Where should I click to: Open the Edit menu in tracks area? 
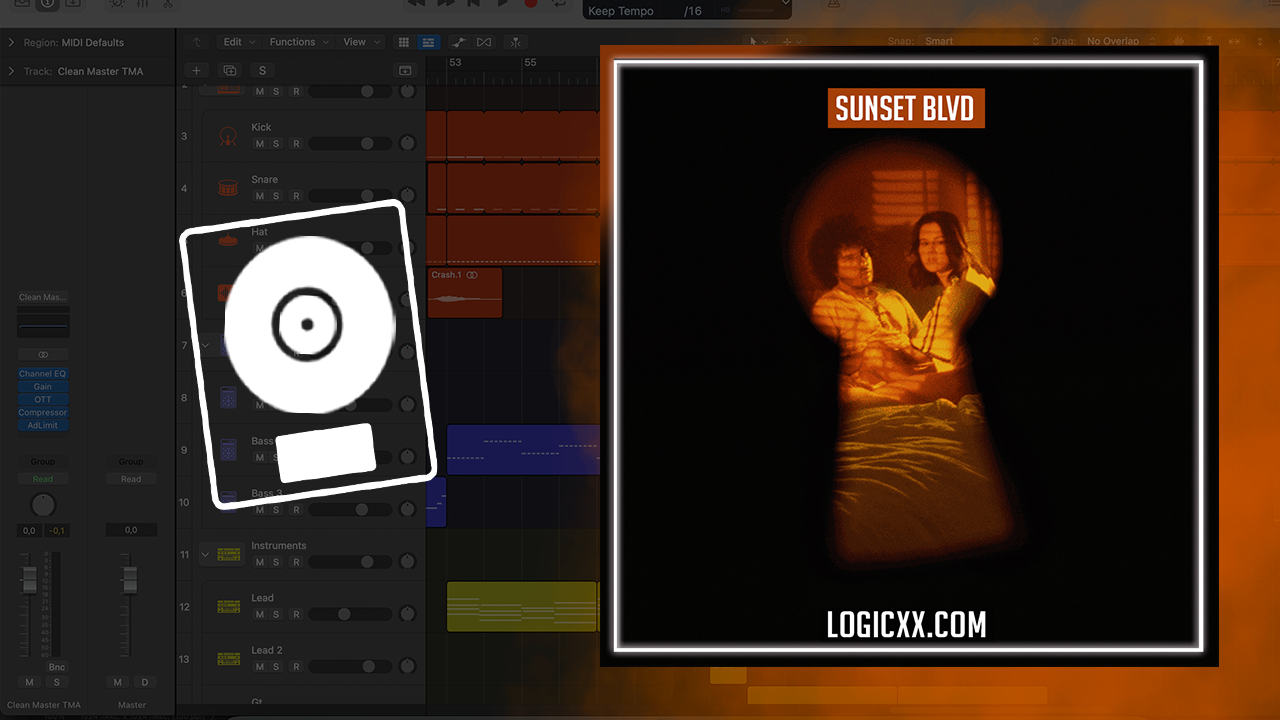[x=239, y=42]
